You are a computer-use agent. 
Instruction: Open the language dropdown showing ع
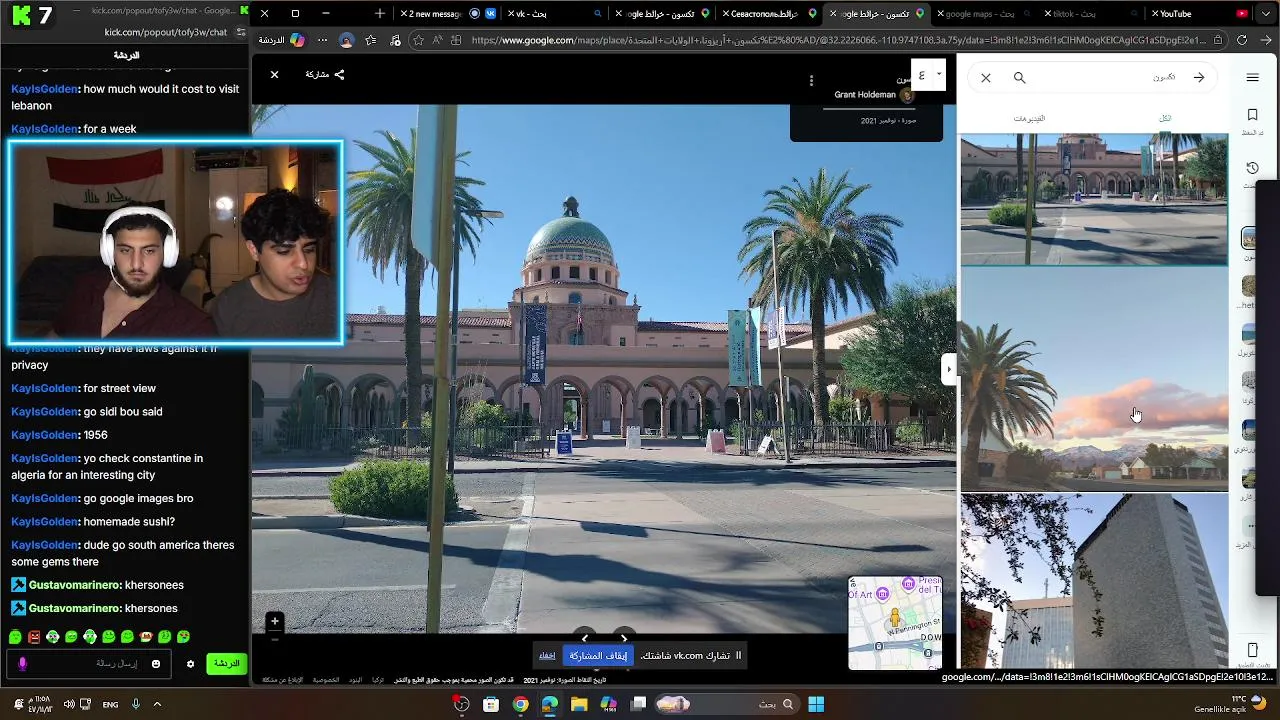(928, 75)
